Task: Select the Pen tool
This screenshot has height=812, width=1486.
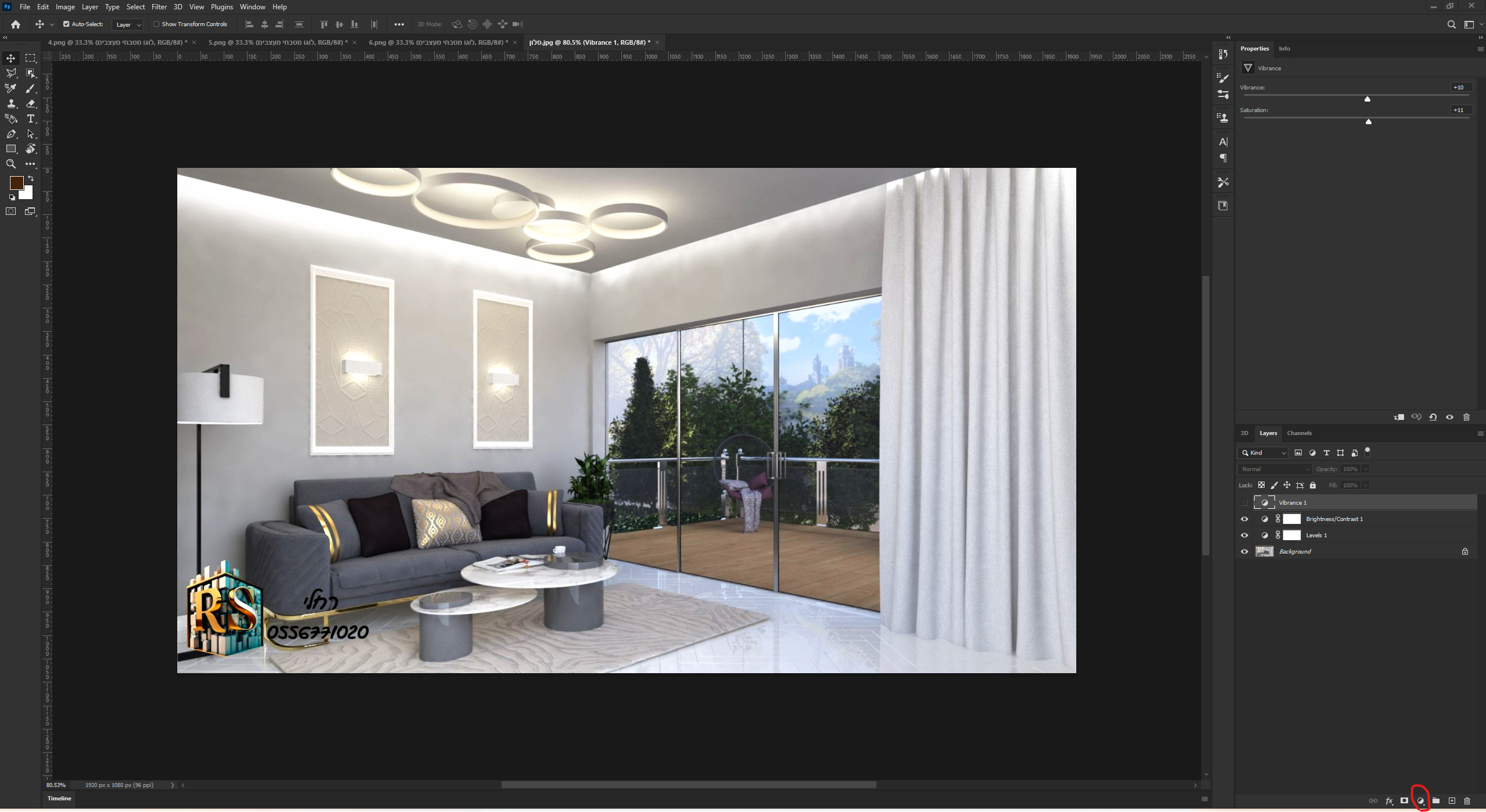Action: (11, 134)
